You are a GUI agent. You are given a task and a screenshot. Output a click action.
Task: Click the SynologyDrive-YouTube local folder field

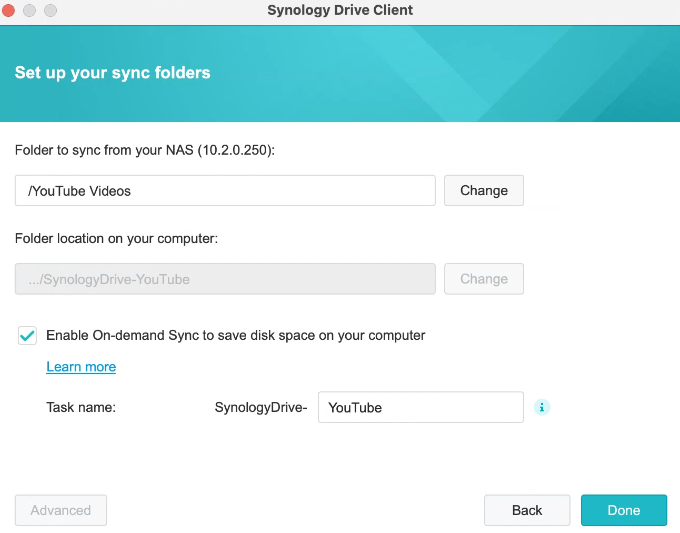tap(225, 279)
